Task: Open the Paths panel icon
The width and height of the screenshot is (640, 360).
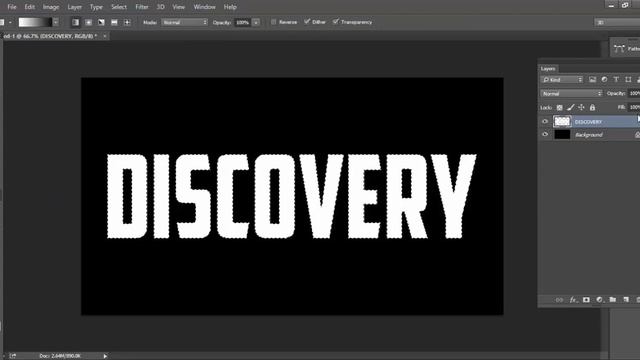Action: click(x=619, y=49)
